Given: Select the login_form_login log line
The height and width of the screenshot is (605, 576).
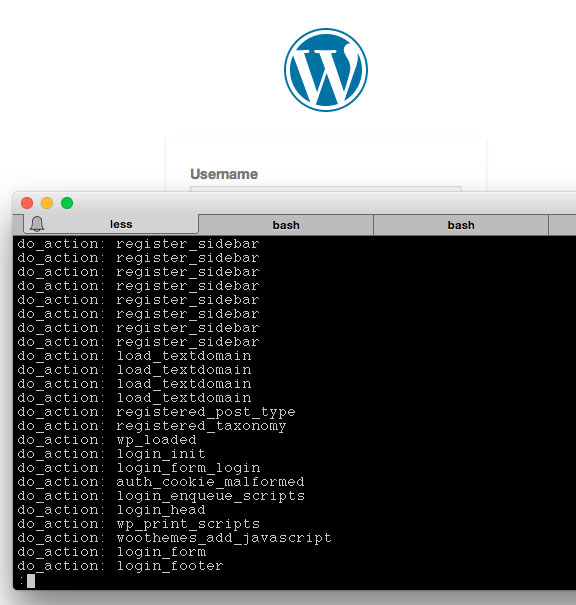Looking at the screenshot, I should point(139,468).
